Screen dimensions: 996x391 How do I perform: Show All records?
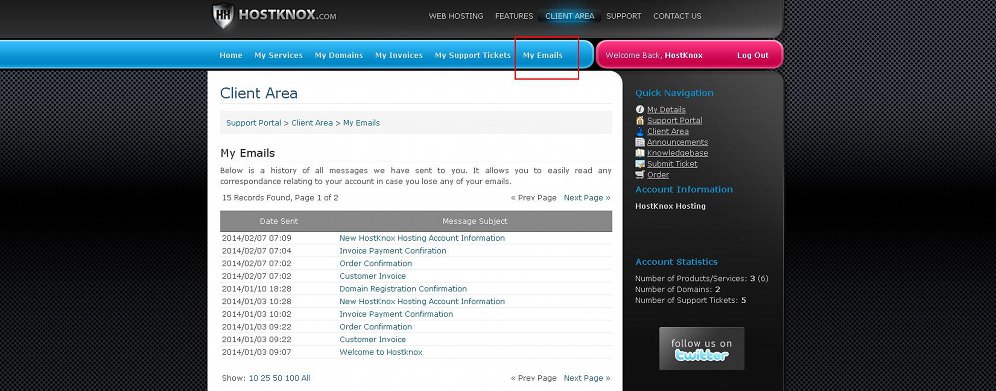[306, 378]
